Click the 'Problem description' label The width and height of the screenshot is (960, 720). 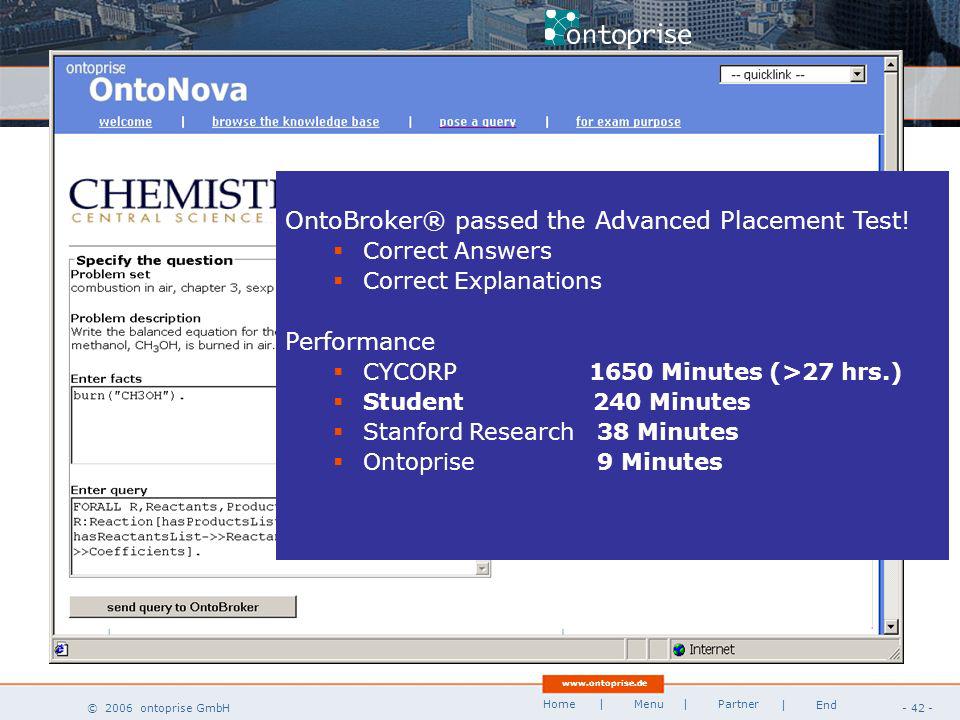[x=135, y=318]
